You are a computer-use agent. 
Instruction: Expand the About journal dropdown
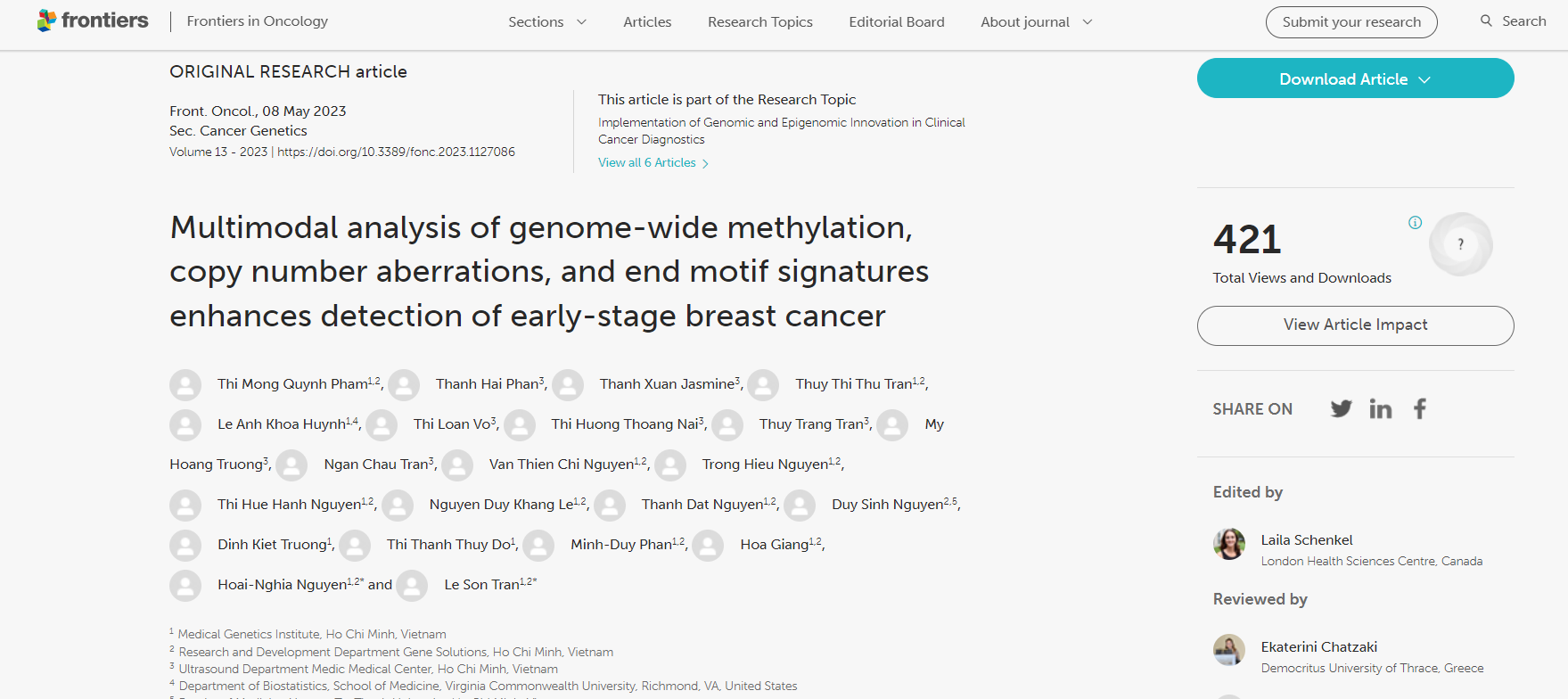(1035, 21)
